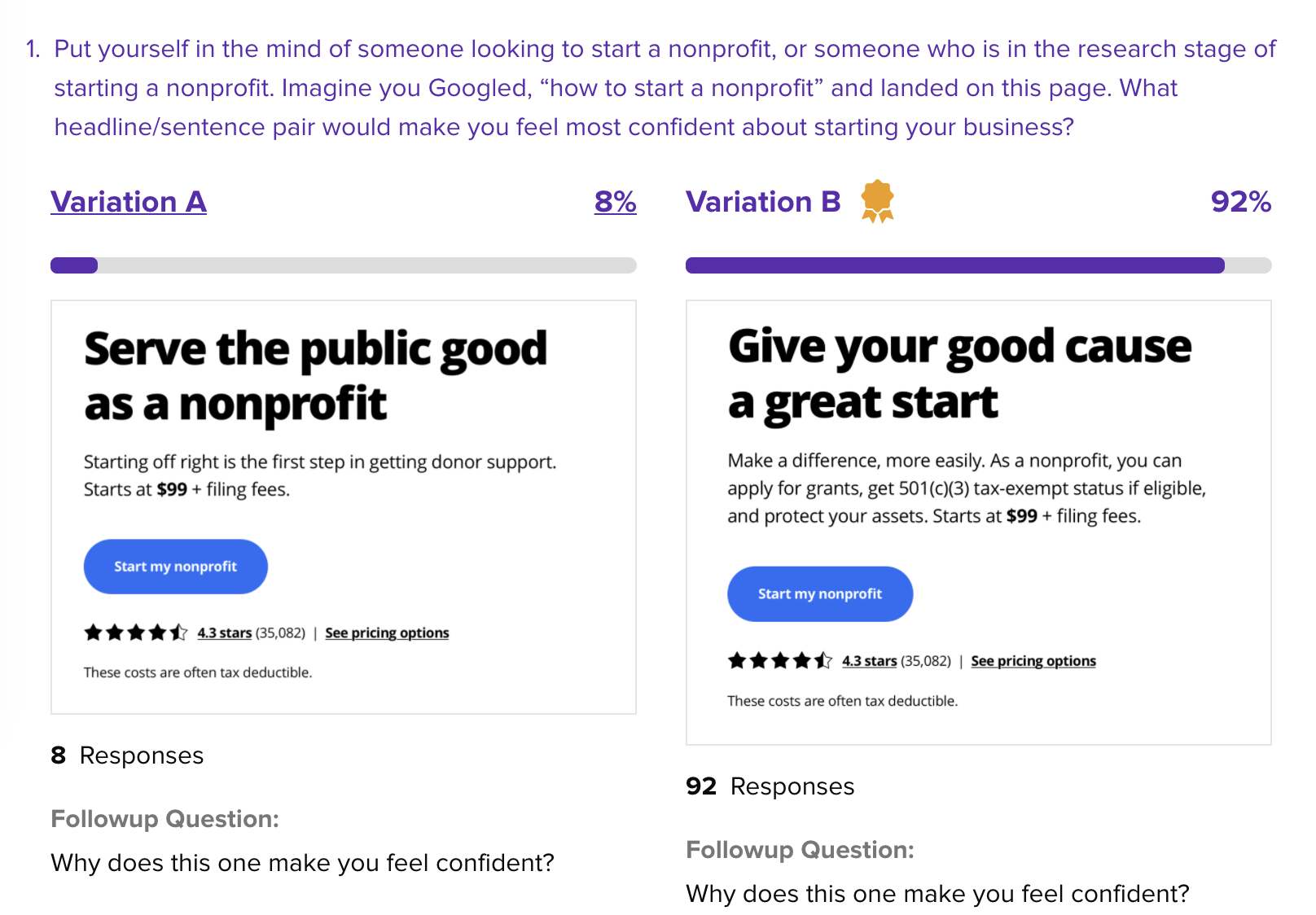Click the winner ribbon badge icon
This screenshot has height=915, width=1316.
coord(877,201)
